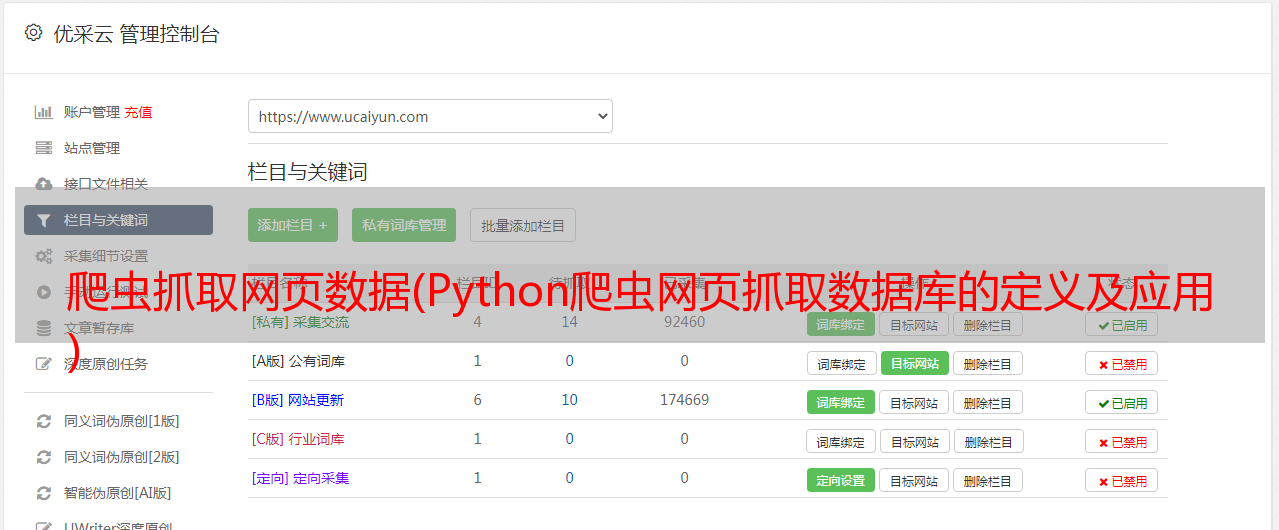Open 深度原创任务 via its edit icon
The width and height of the screenshot is (1279, 530).
(x=43, y=364)
